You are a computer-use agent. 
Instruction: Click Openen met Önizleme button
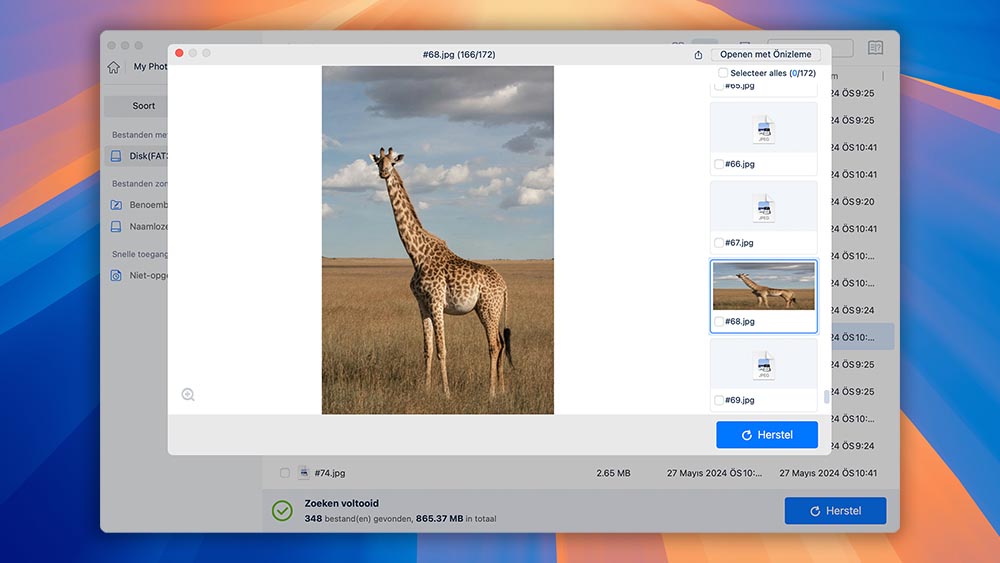[765, 54]
